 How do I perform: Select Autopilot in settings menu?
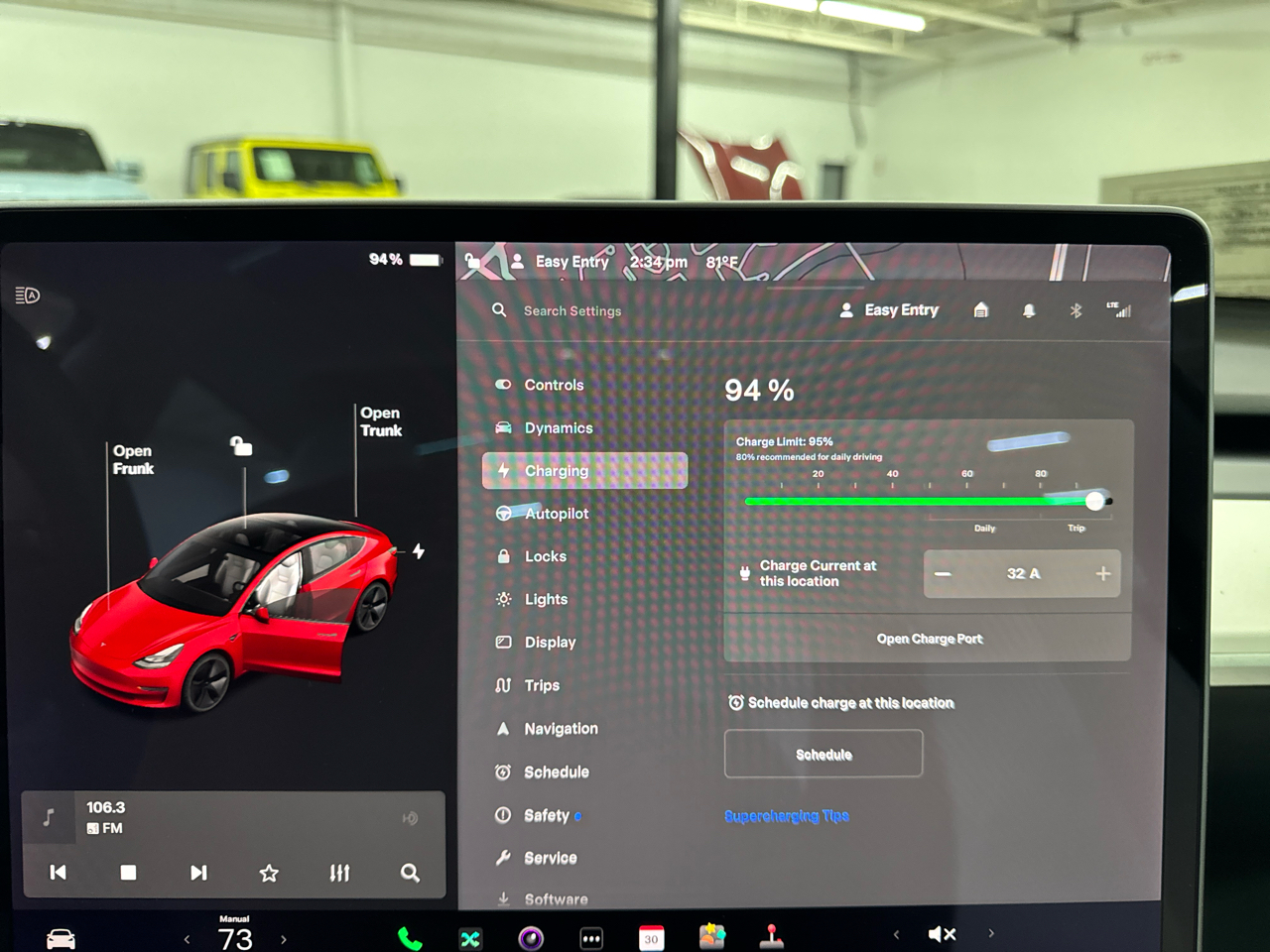(x=556, y=514)
